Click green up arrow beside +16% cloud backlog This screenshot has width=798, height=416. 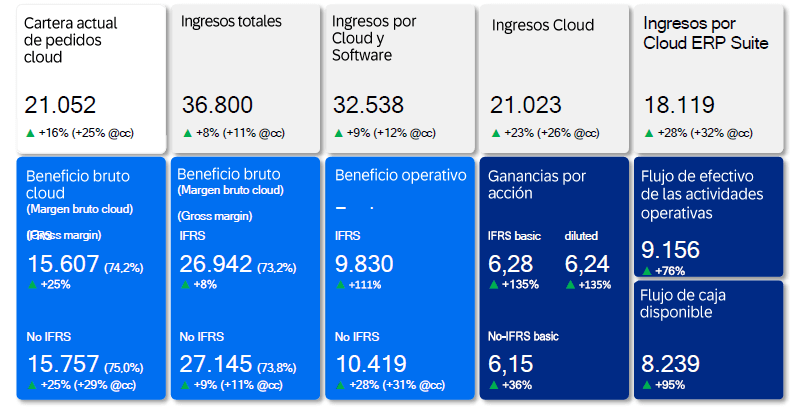pyautogui.click(x=30, y=132)
